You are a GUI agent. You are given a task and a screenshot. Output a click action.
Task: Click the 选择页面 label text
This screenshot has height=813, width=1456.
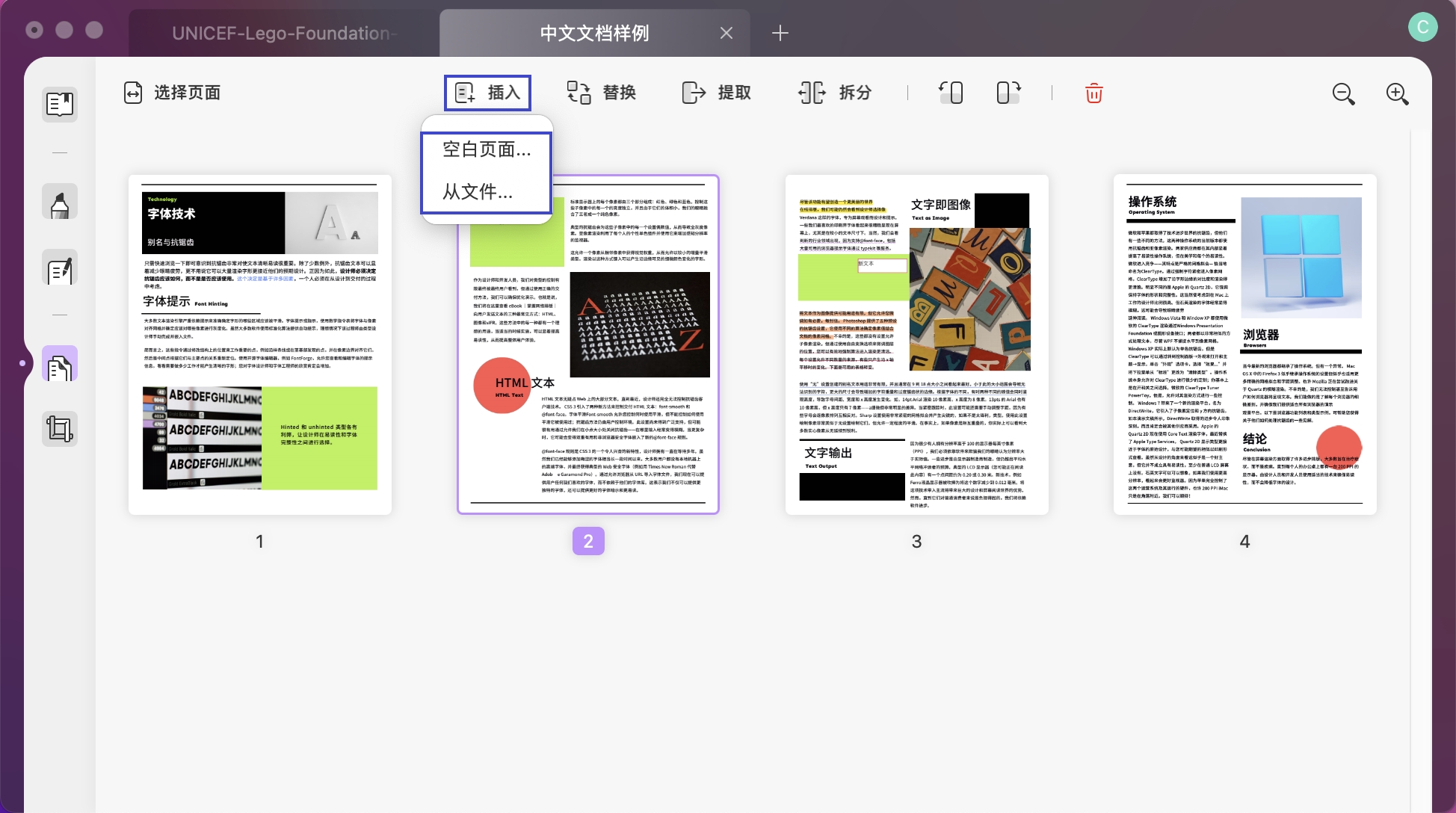188,93
